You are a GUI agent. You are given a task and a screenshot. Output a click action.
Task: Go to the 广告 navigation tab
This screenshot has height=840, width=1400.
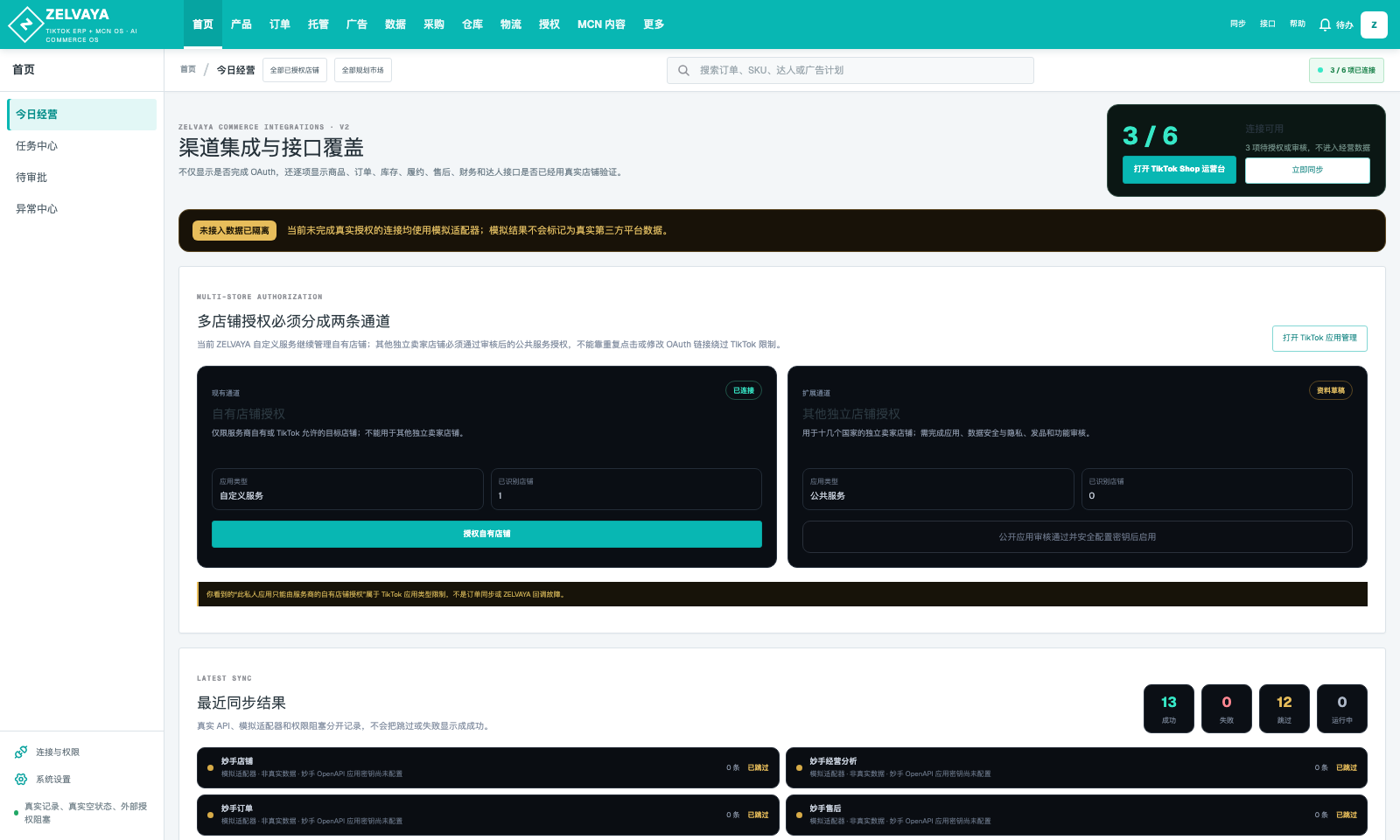coord(357,24)
